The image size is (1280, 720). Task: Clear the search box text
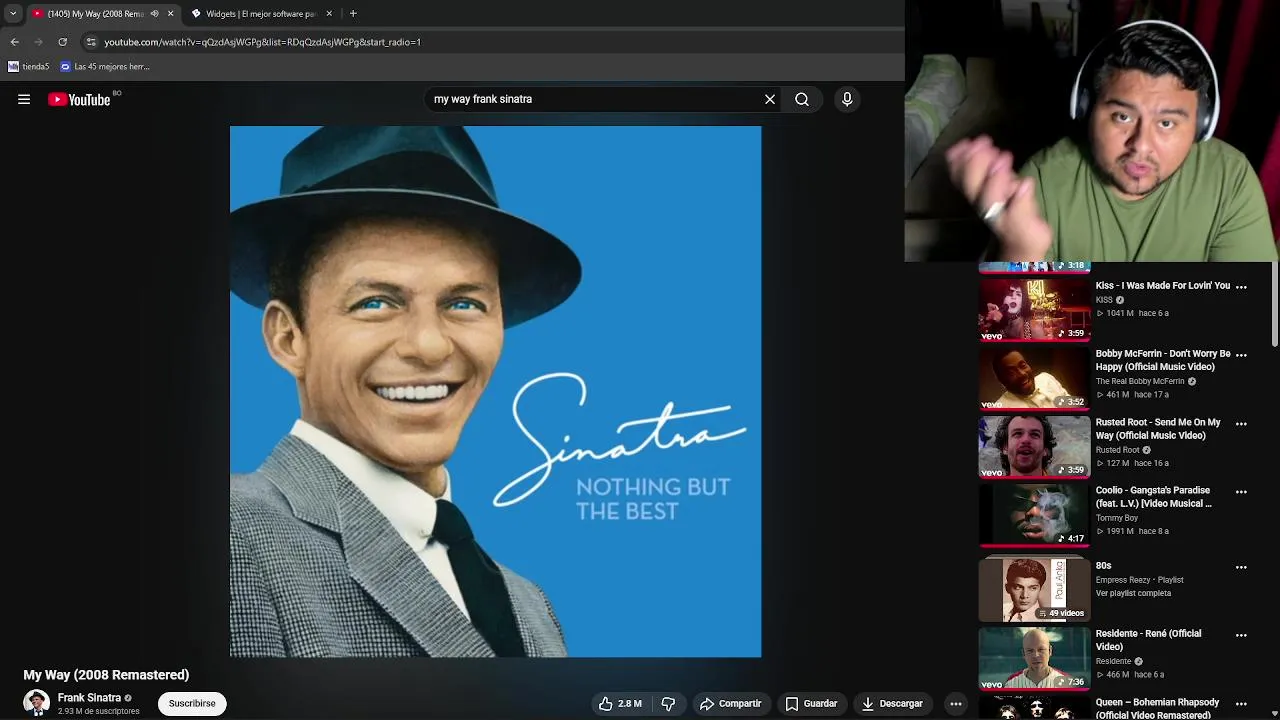pos(770,99)
